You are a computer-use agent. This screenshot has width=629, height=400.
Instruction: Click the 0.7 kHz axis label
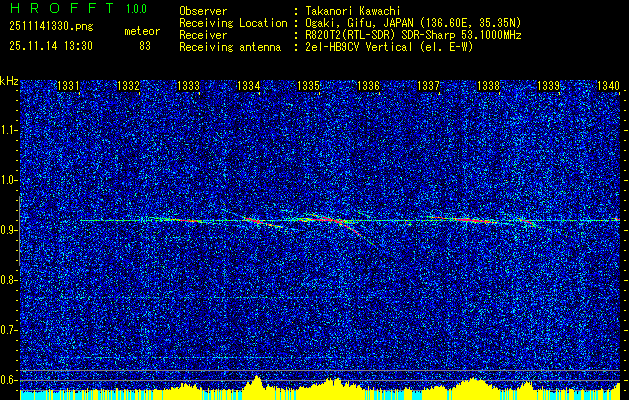(x=8, y=330)
